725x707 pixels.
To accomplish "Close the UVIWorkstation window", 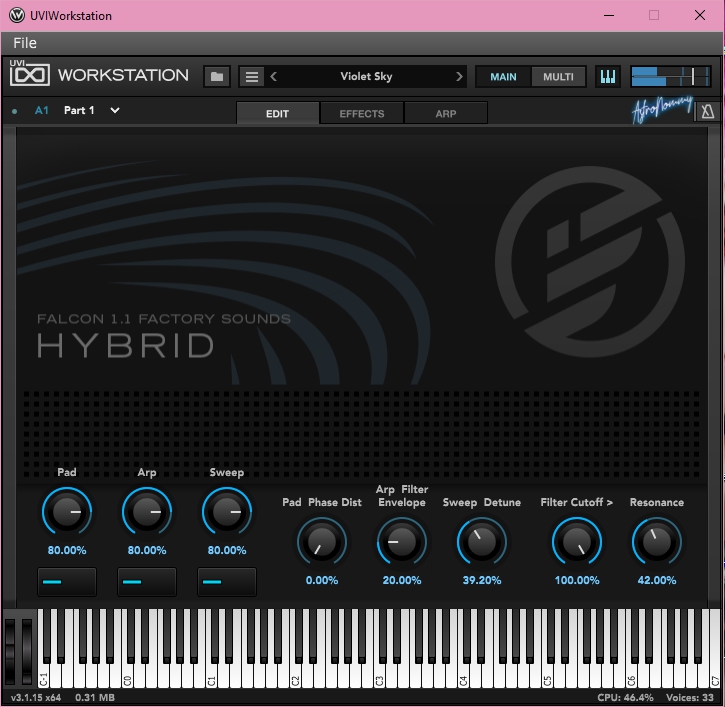I will coord(700,15).
